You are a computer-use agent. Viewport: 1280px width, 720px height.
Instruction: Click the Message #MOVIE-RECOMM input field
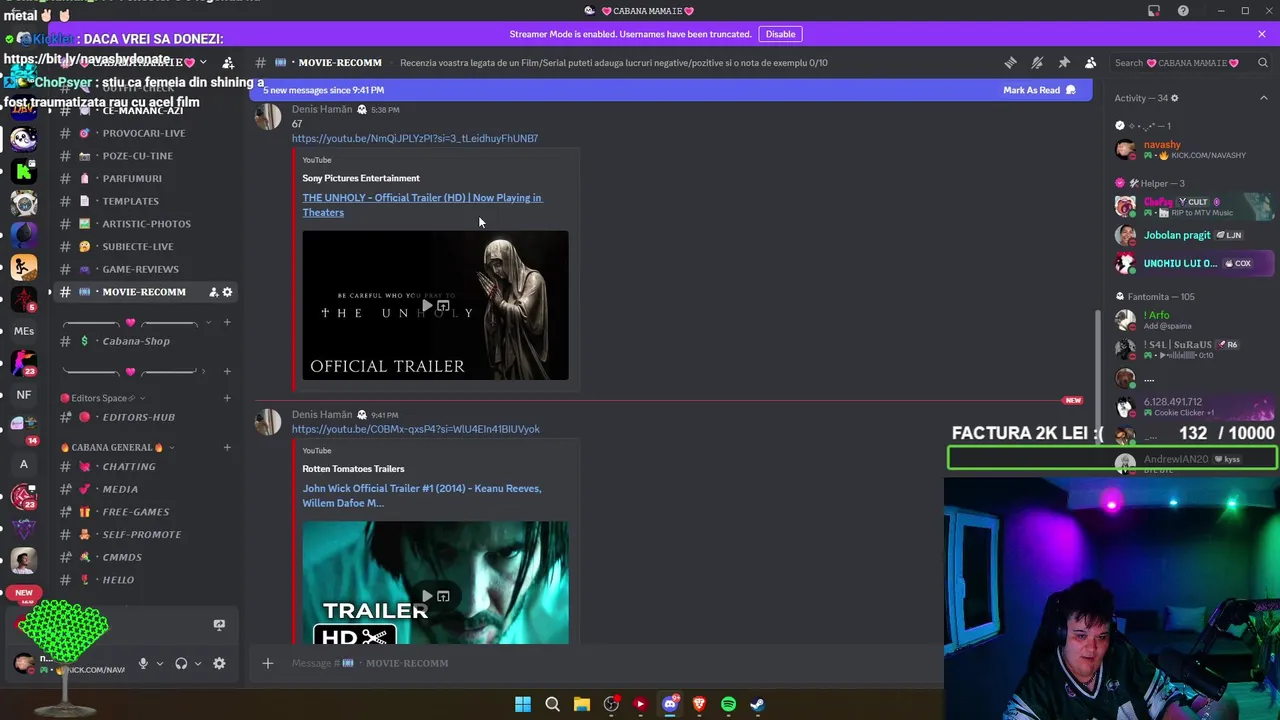(600, 663)
